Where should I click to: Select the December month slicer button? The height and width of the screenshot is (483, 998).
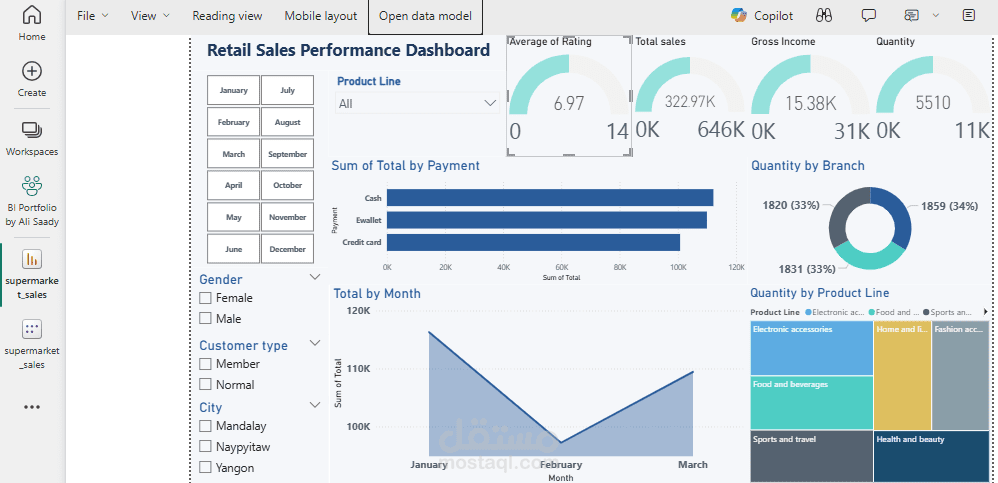(x=288, y=249)
